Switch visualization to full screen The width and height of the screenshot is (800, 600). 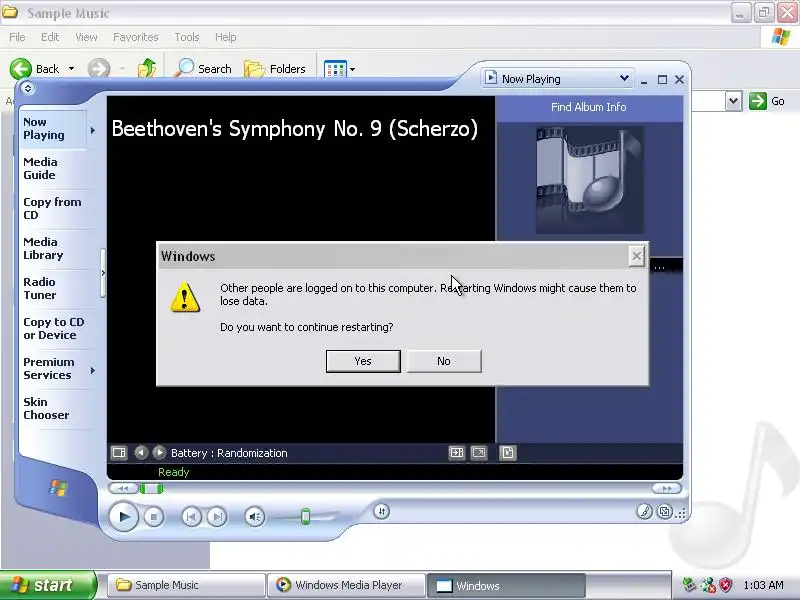pos(479,453)
